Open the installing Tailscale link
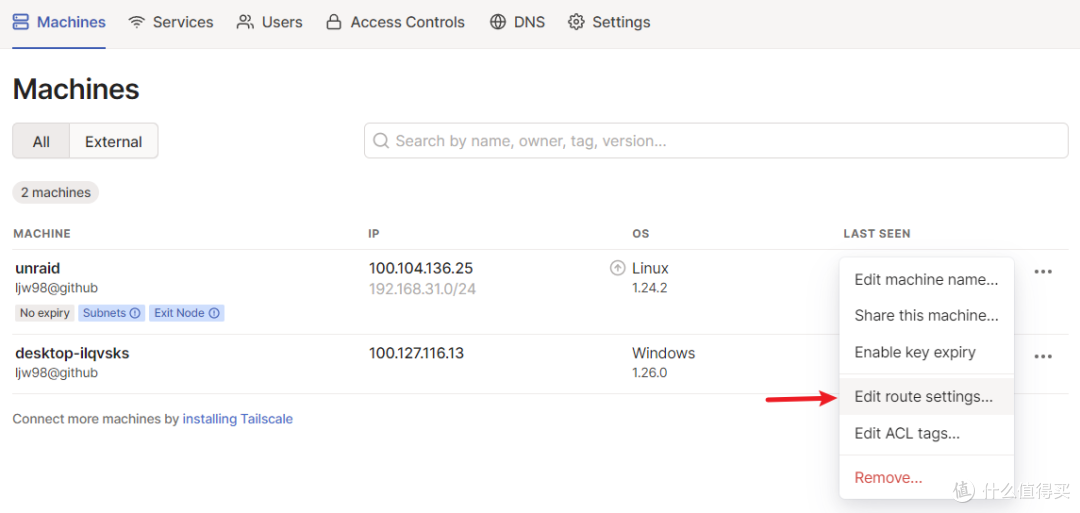This screenshot has height=513, width=1080. pyautogui.click(x=238, y=419)
